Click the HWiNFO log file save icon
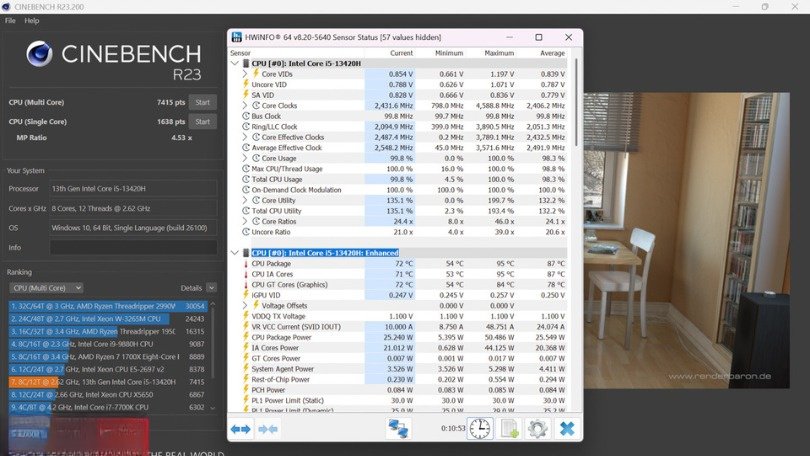The width and height of the screenshot is (810, 456). 510,429
